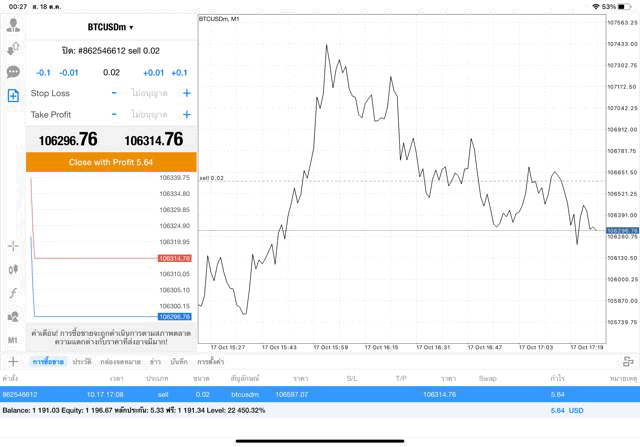This screenshot has height=447, width=640.
Task: Switch to the ข่าว (News) tab
Action: coord(155,361)
